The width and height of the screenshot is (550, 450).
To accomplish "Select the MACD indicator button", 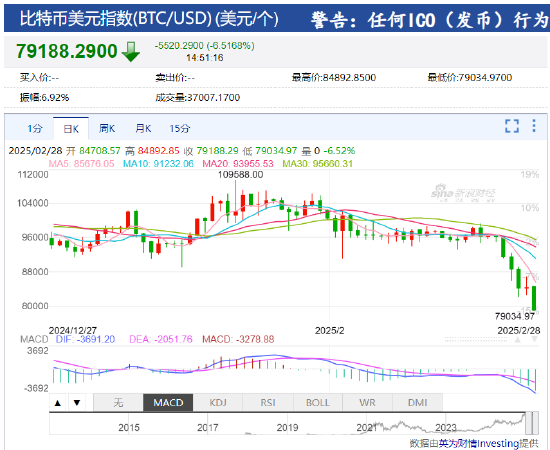I will coord(168,403).
